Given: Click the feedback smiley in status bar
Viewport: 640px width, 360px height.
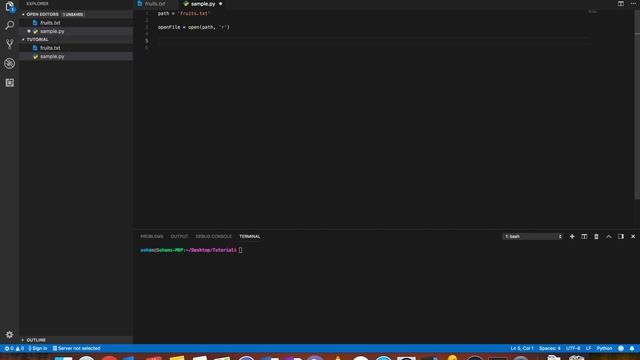Looking at the screenshot, I should [x=621, y=348].
